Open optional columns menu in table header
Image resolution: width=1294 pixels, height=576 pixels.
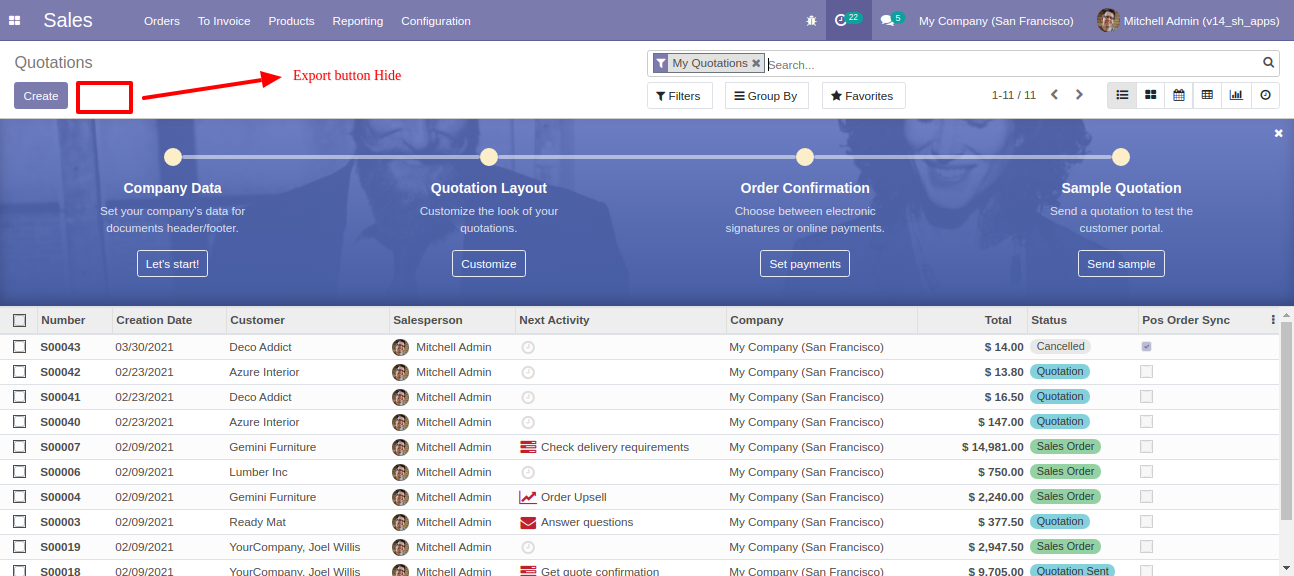(1273, 320)
